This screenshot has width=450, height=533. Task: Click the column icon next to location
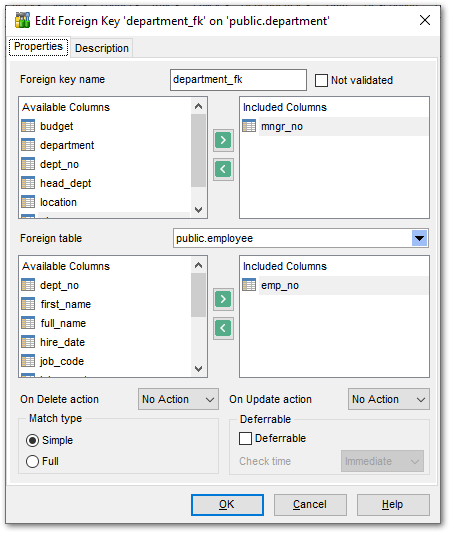(x=28, y=202)
